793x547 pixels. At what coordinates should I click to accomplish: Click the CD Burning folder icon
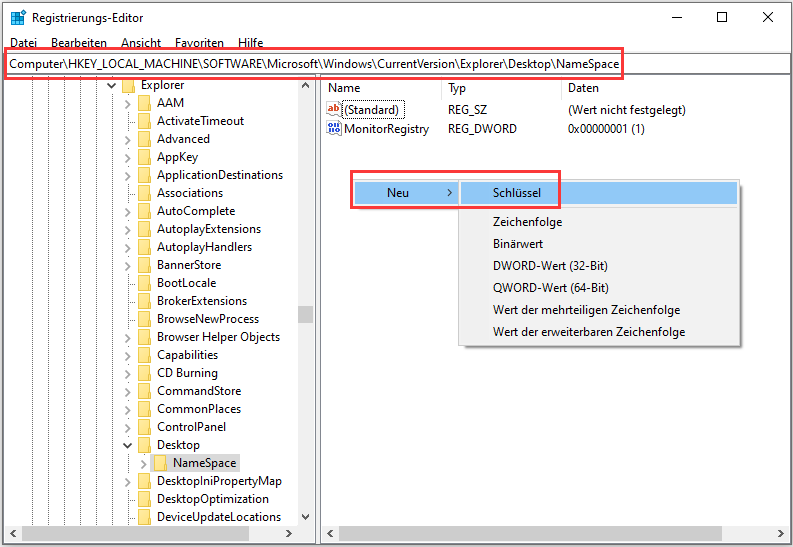(145, 373)
